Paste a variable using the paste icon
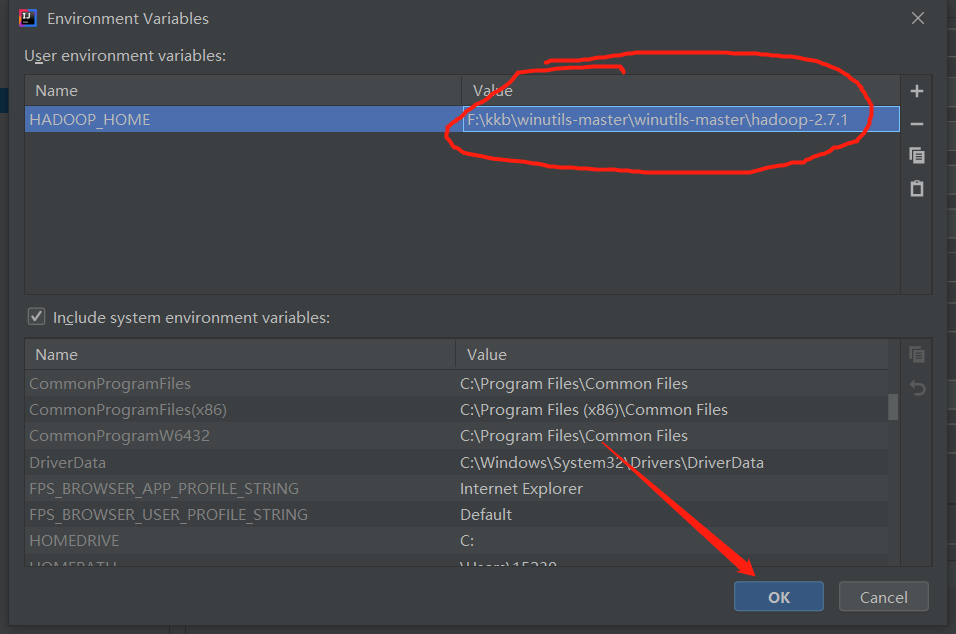Screen dimensions: 956x634 point(916,188)
